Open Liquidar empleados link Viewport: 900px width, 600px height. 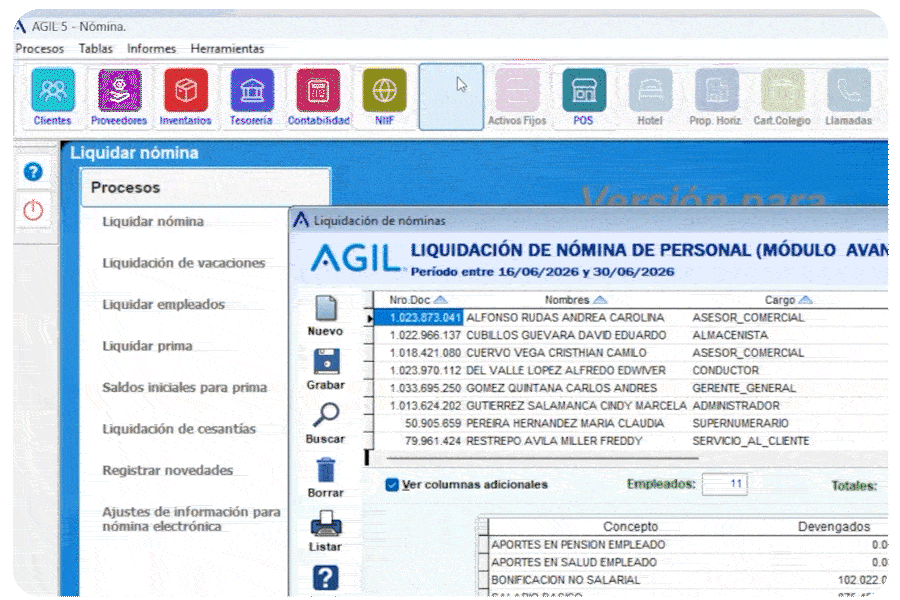164,304
